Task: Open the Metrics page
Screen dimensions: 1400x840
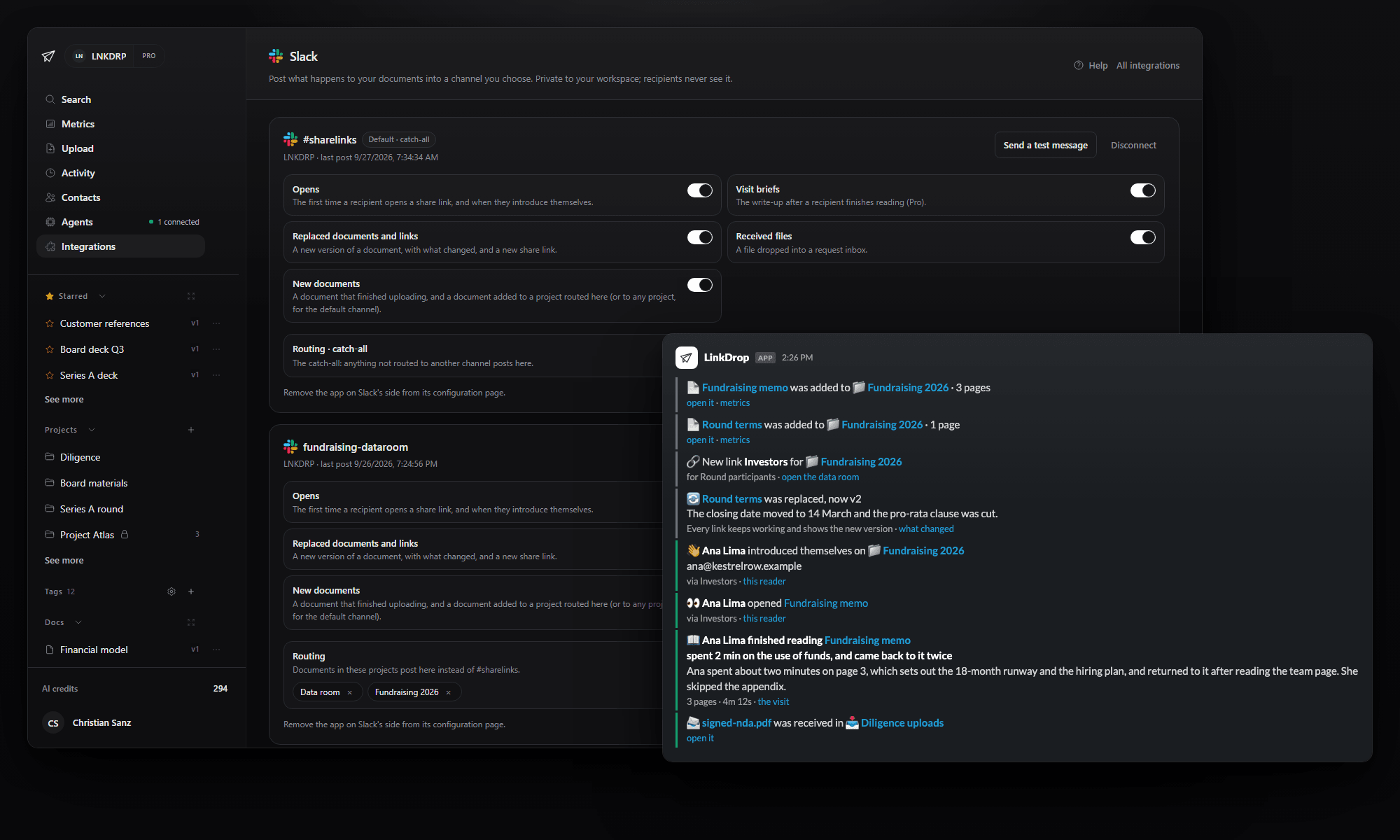Action: 120,124
